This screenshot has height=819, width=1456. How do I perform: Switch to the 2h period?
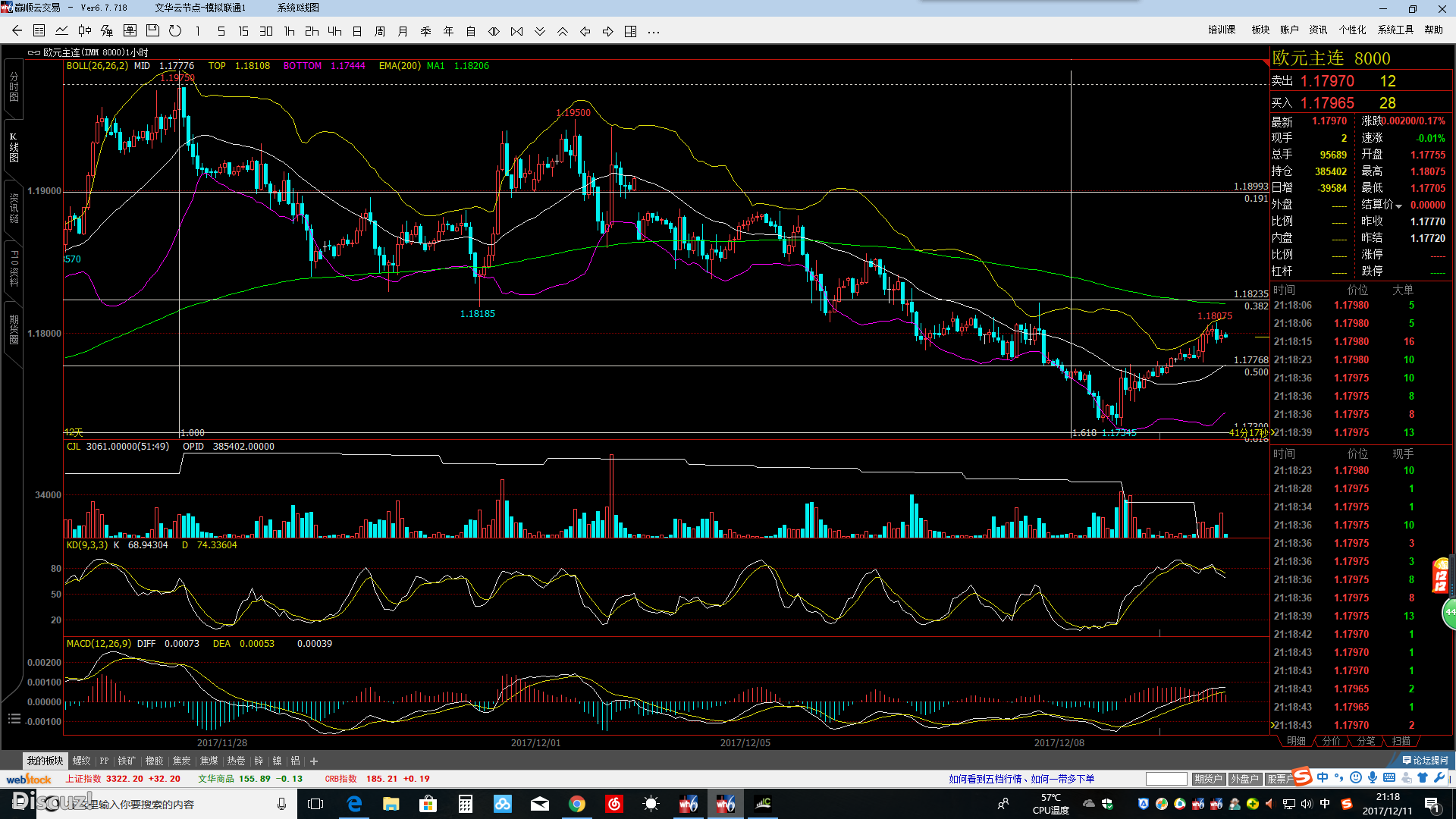point(312,31)
